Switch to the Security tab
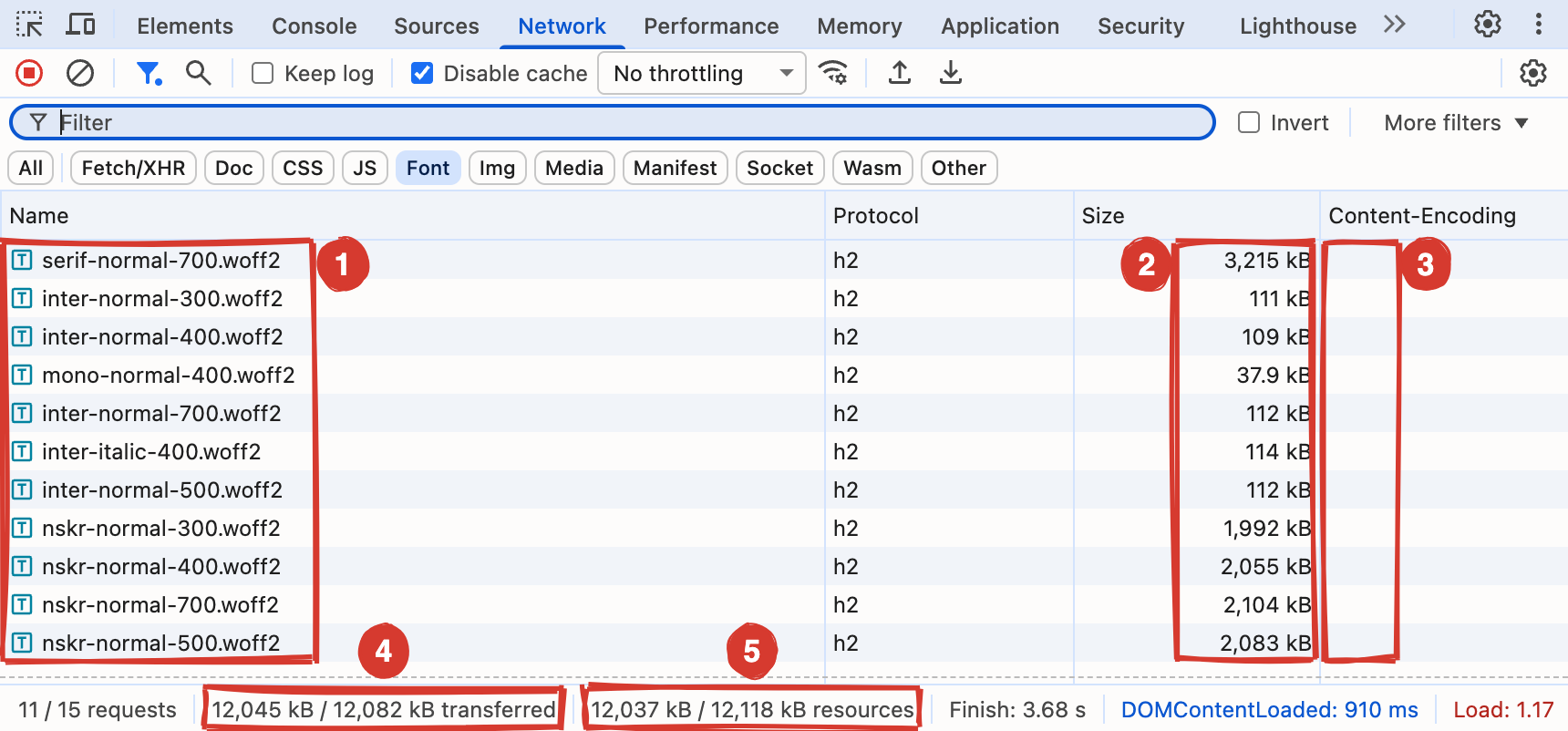1568x731 pixels. click(1141, 26)
